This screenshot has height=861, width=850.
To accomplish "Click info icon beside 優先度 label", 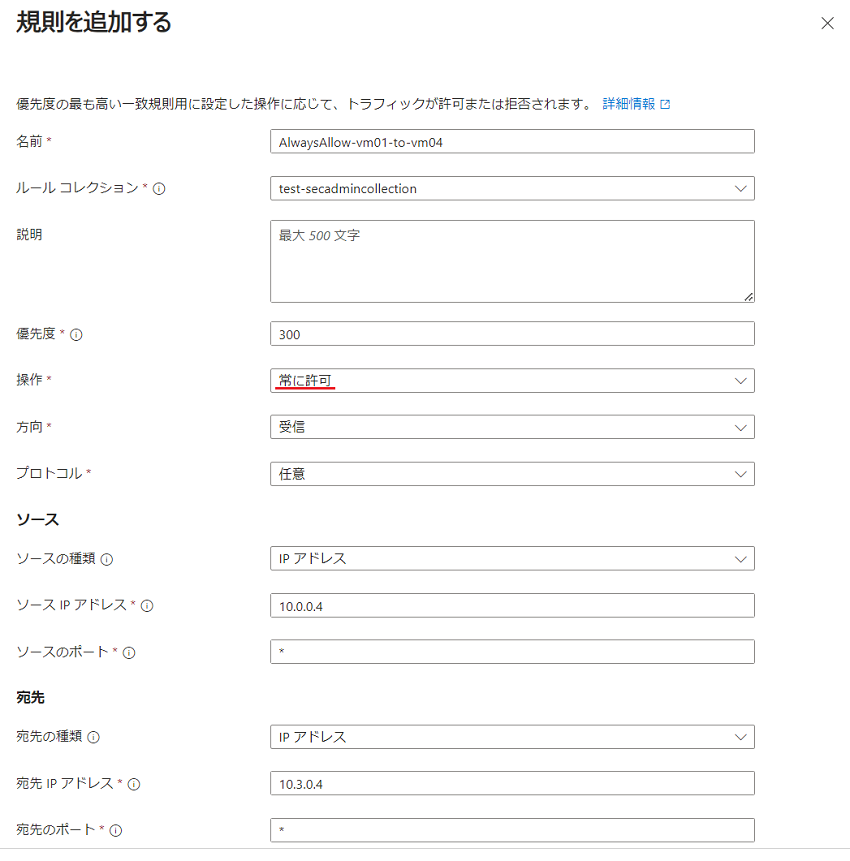I will 76,334.
